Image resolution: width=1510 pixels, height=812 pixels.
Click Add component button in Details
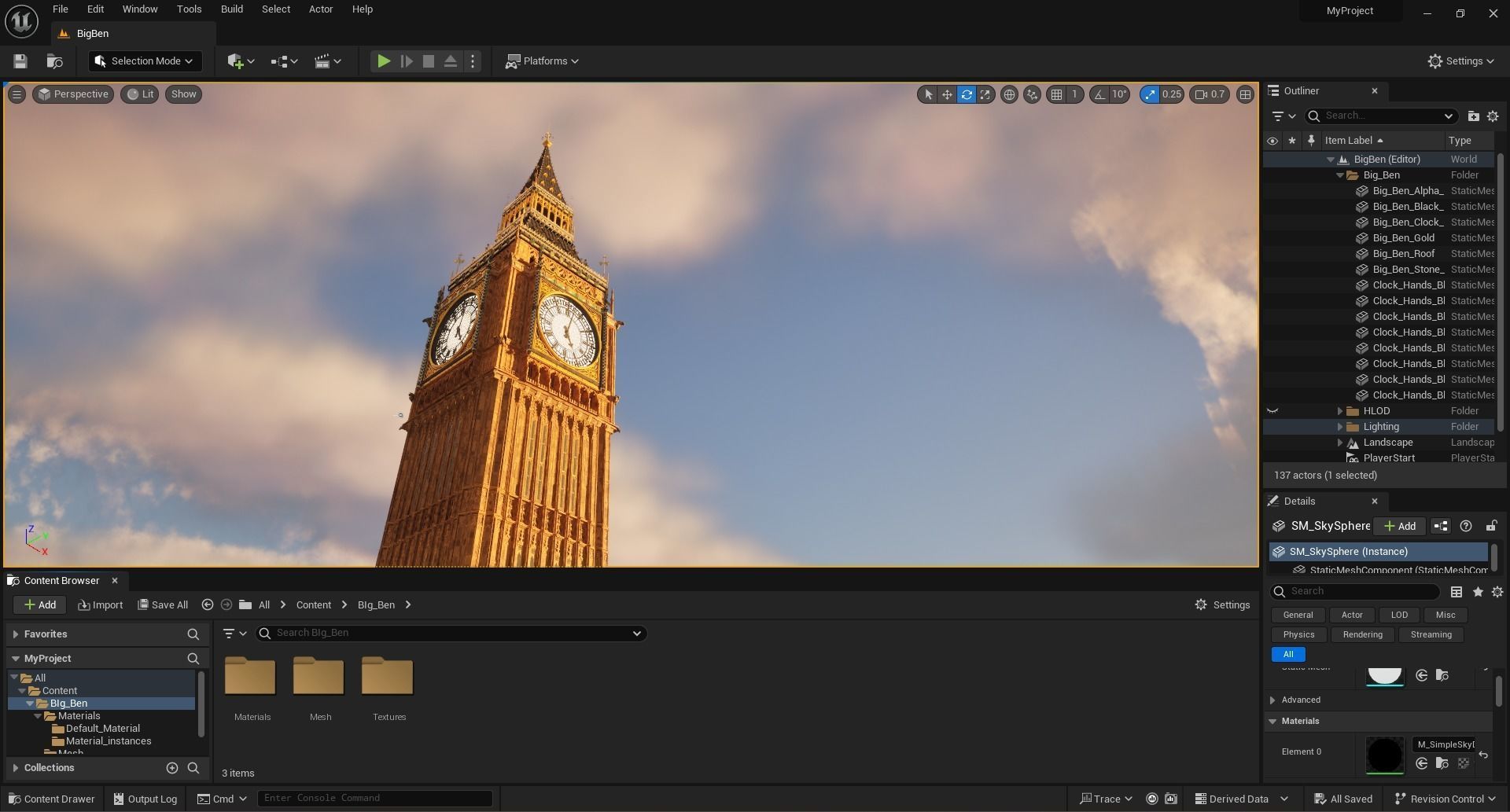1400,527
